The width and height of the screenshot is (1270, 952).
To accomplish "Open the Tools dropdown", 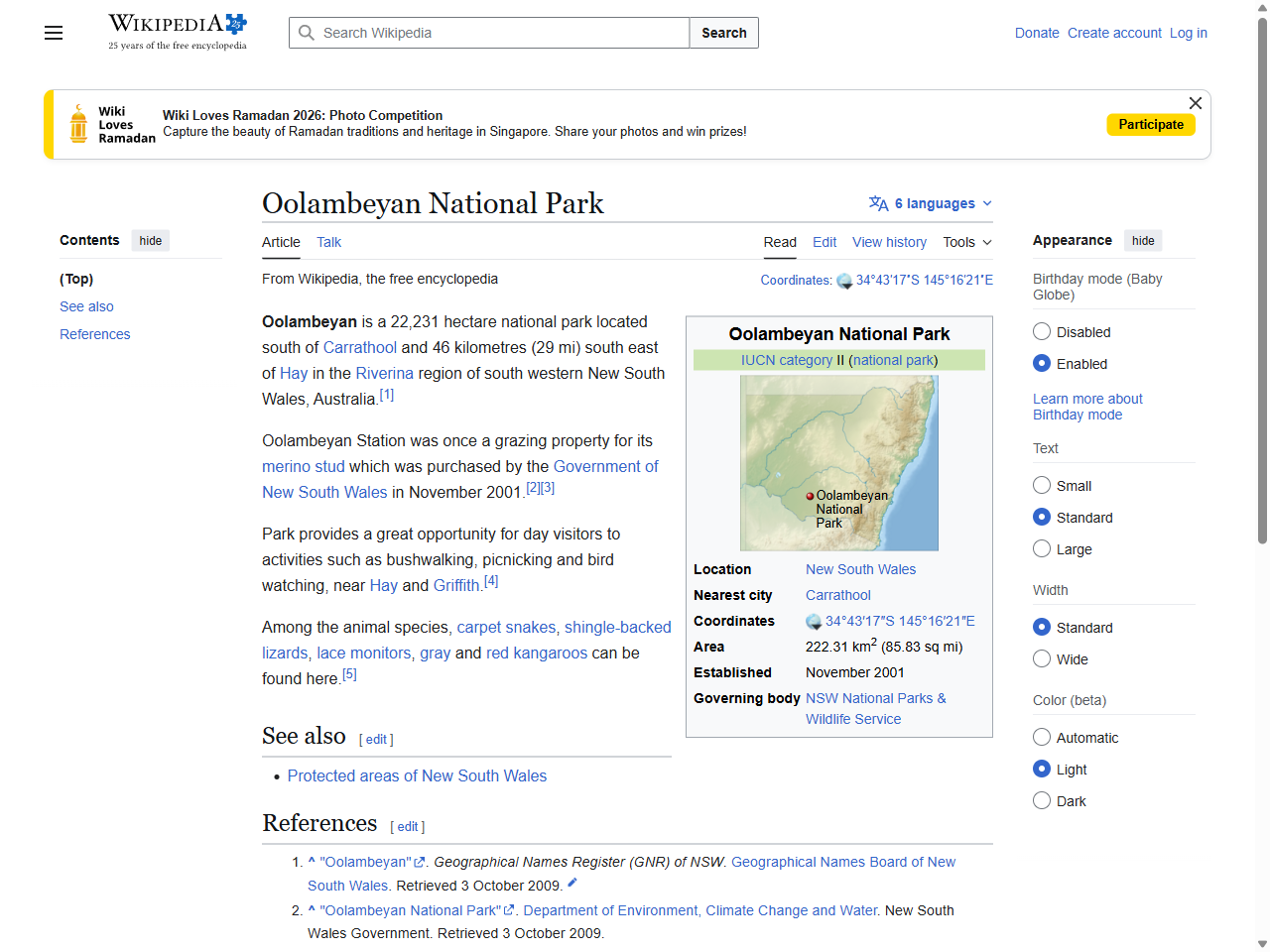I will point(965,242).
